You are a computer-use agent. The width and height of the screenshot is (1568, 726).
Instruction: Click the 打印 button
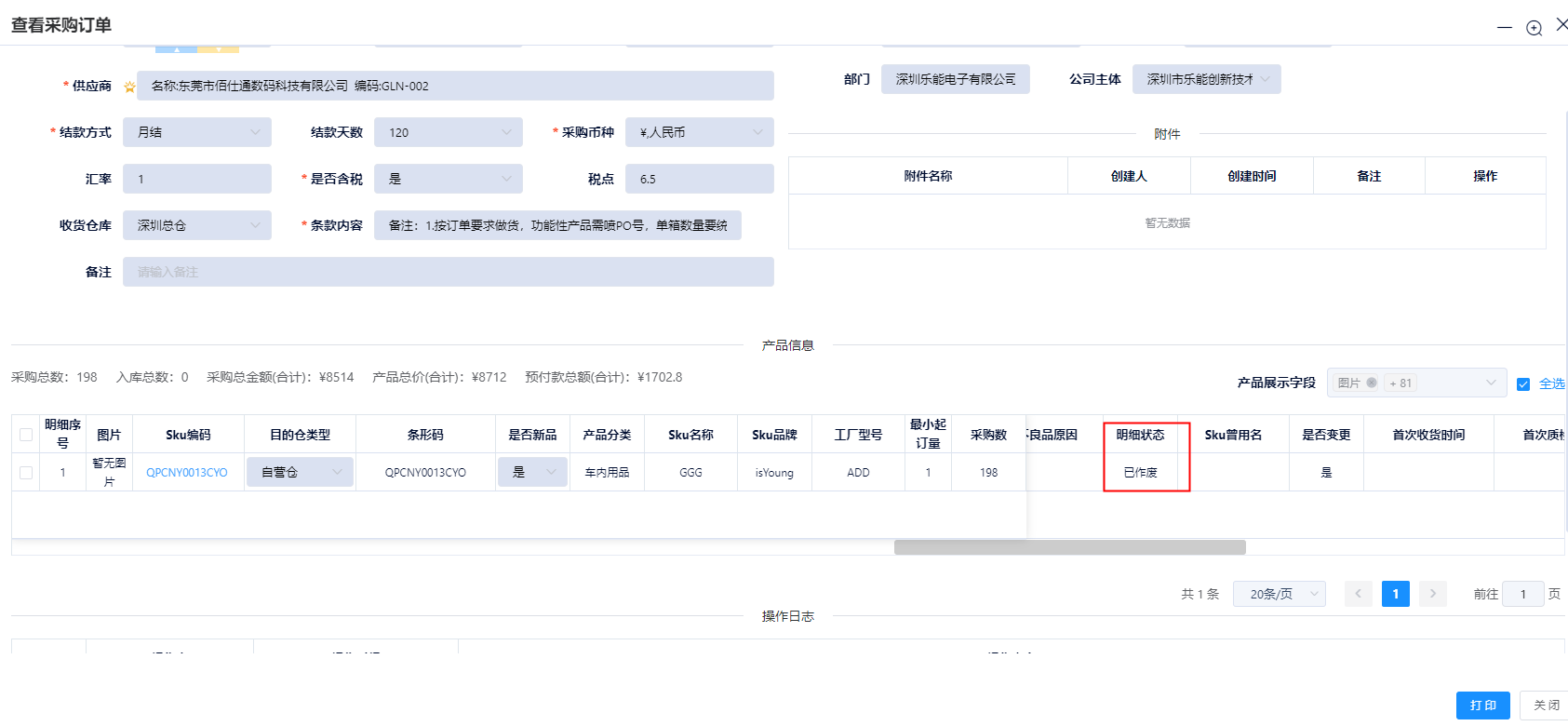pos(1482,706)
